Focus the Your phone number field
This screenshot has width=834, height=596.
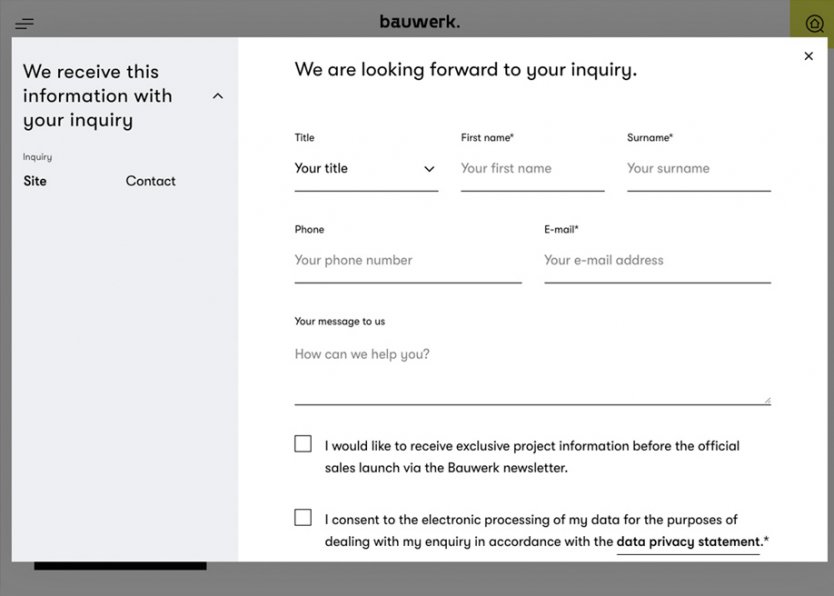click(x=407, y=261)
